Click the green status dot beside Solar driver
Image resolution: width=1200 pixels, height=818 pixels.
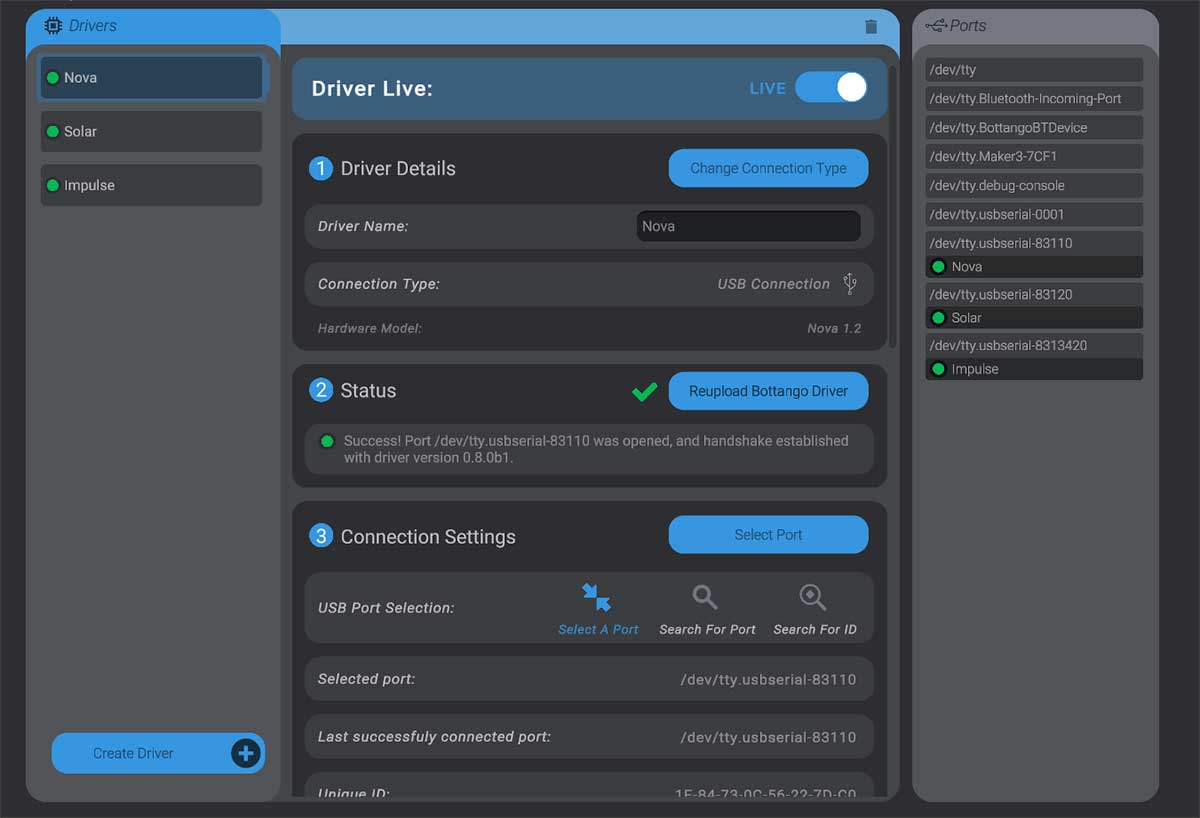click(x=53, y=131)
